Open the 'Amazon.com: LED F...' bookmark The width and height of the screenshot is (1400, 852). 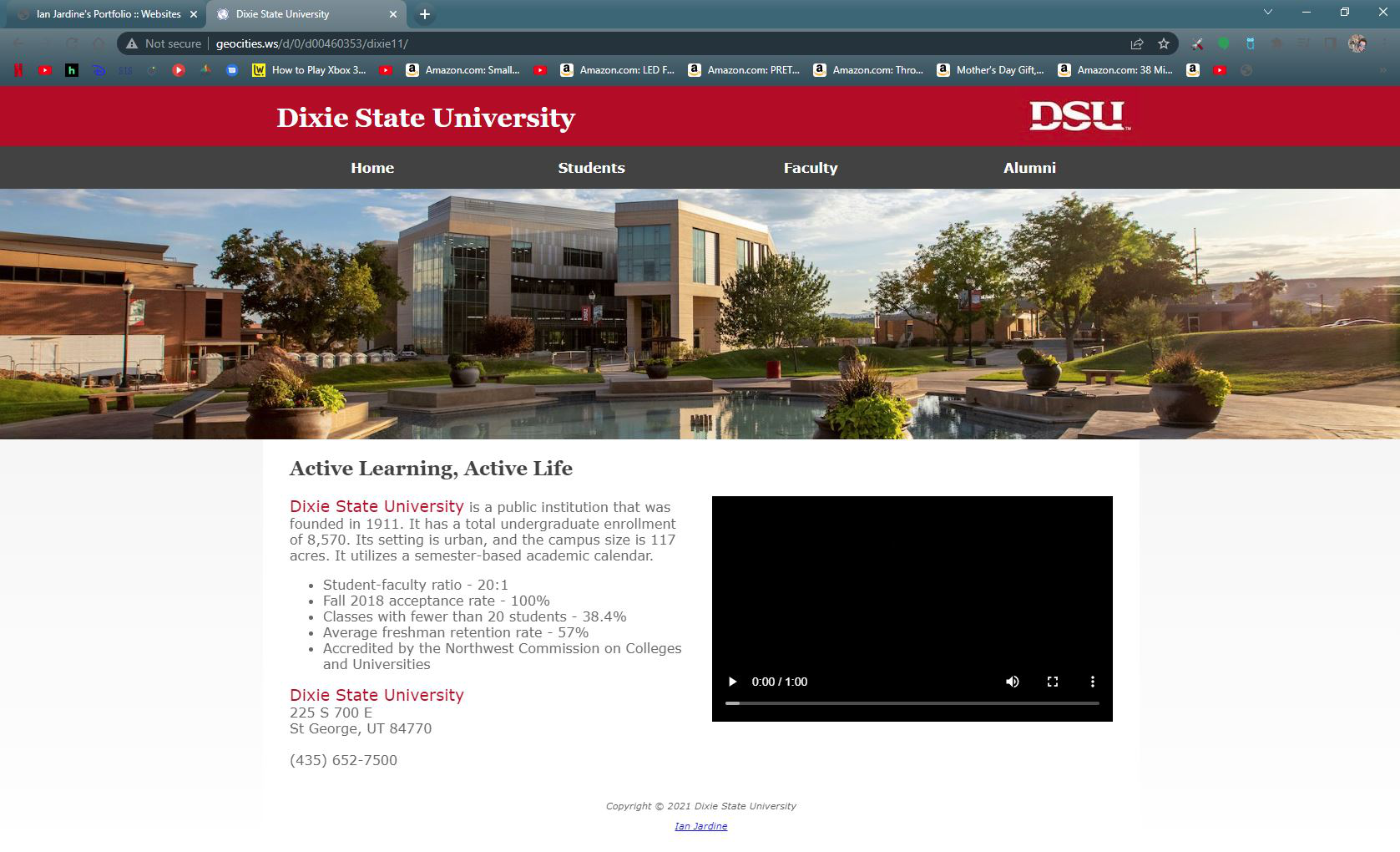618,70
